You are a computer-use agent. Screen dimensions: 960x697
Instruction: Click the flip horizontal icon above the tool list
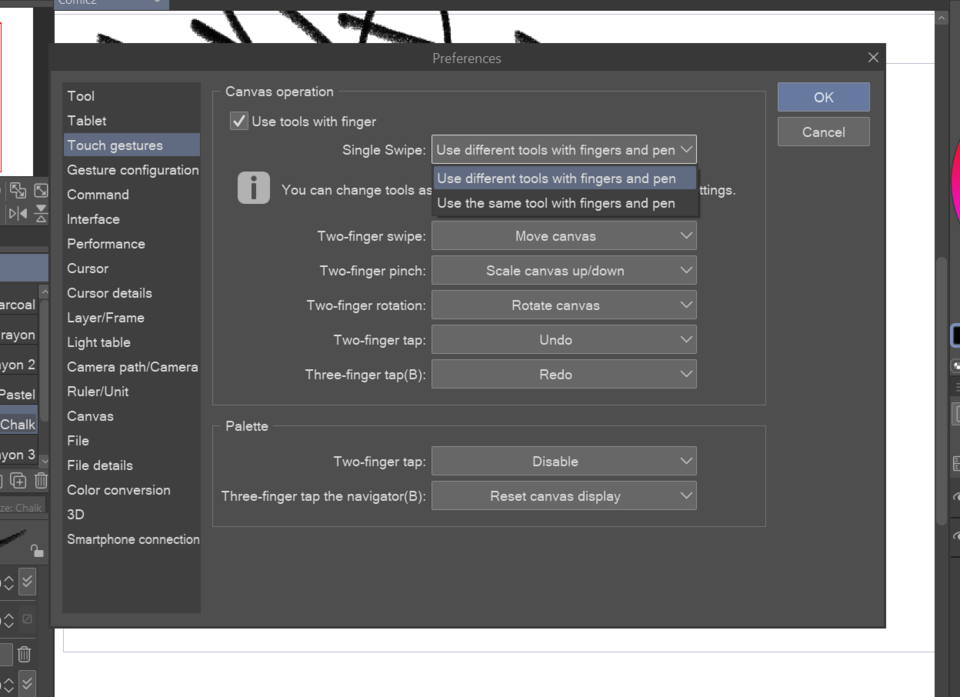(16, 213)
